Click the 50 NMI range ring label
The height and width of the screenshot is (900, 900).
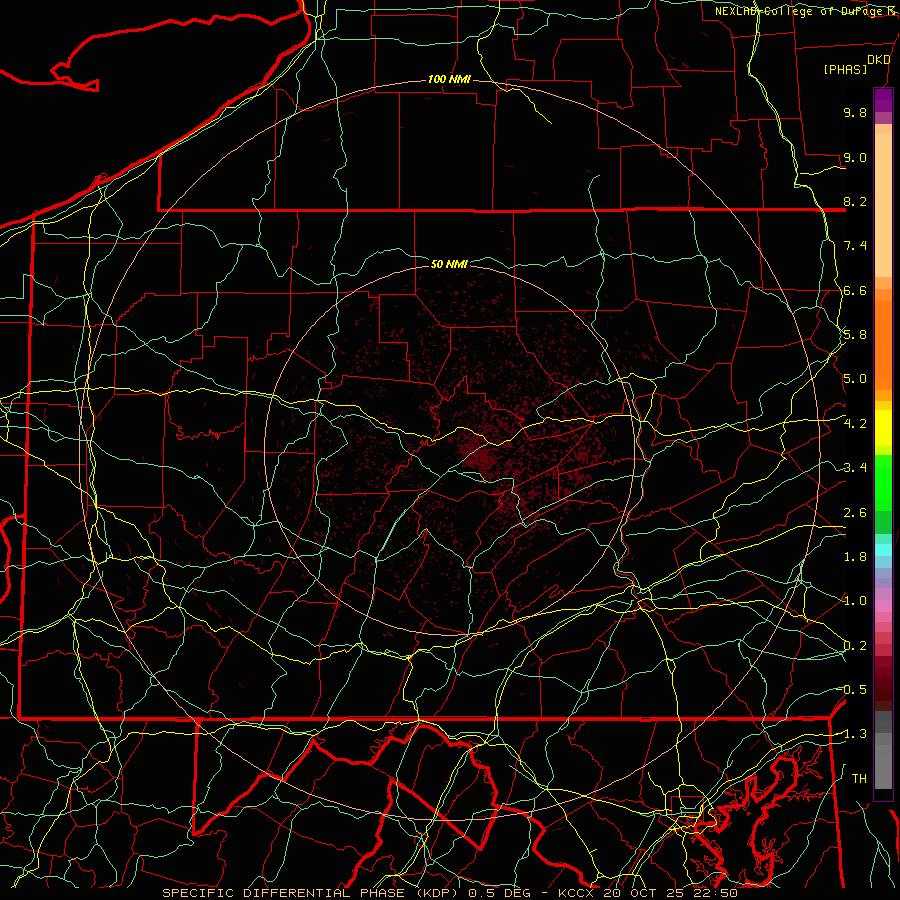449,264
